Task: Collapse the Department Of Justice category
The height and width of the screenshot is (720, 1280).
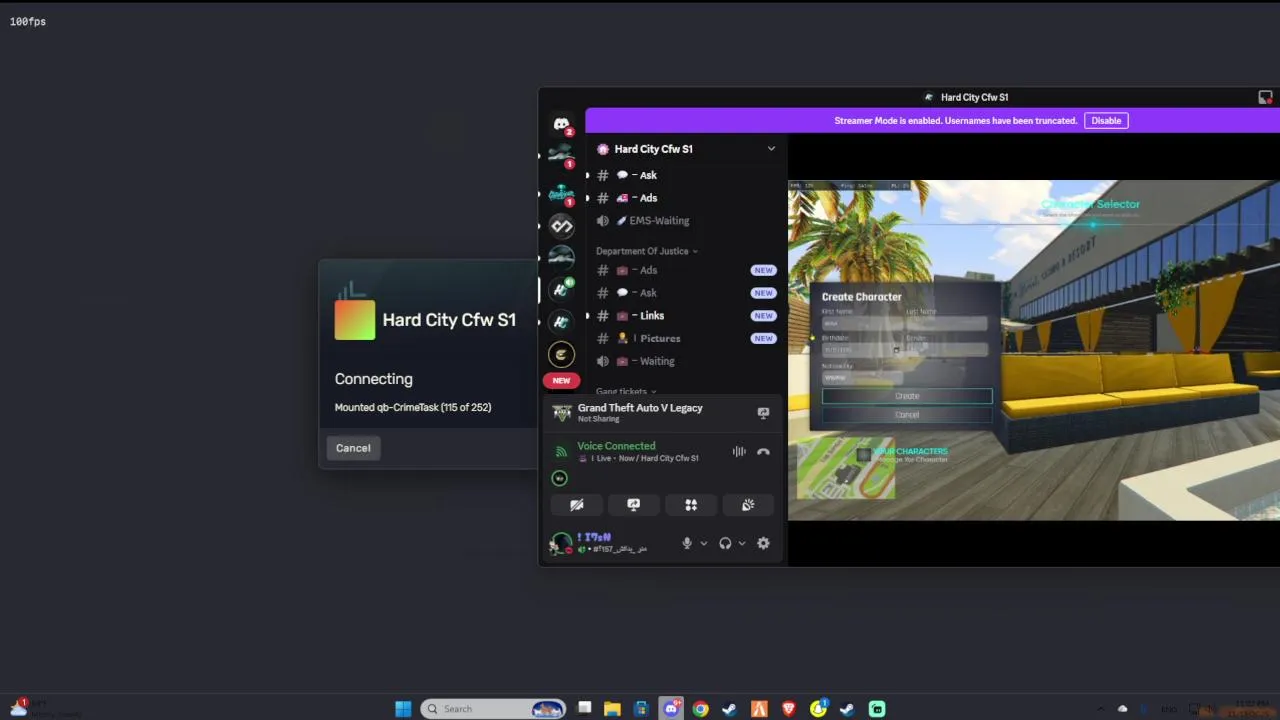Action: click(x=646, y=251)
